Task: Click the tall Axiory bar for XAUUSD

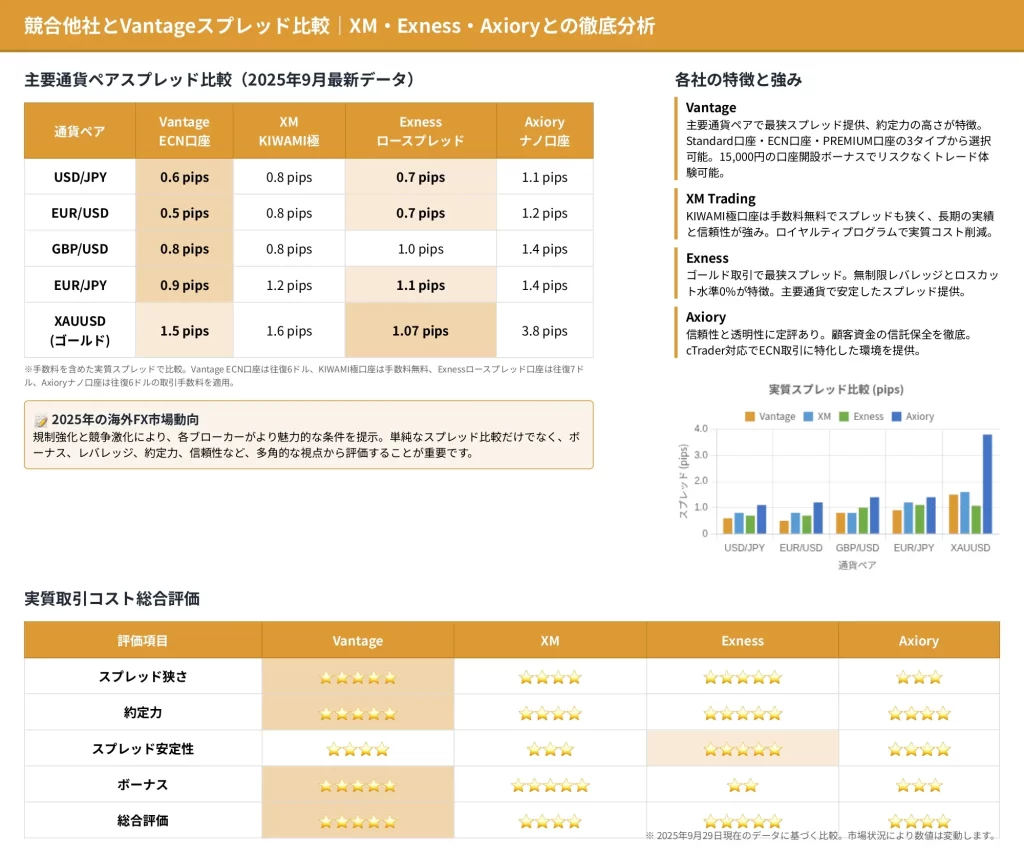Action: pyautogui.click(x=987, y=483)
